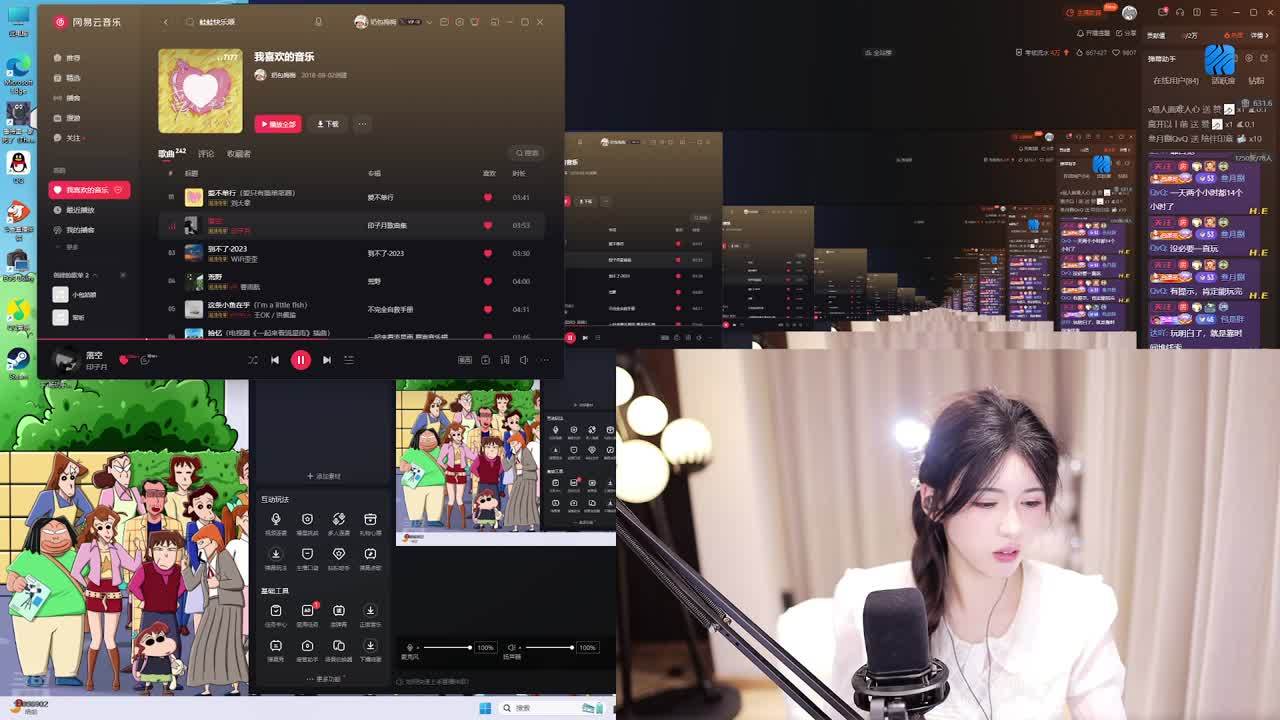Click the microphone icon under 互动玩法

click(276, 520)
